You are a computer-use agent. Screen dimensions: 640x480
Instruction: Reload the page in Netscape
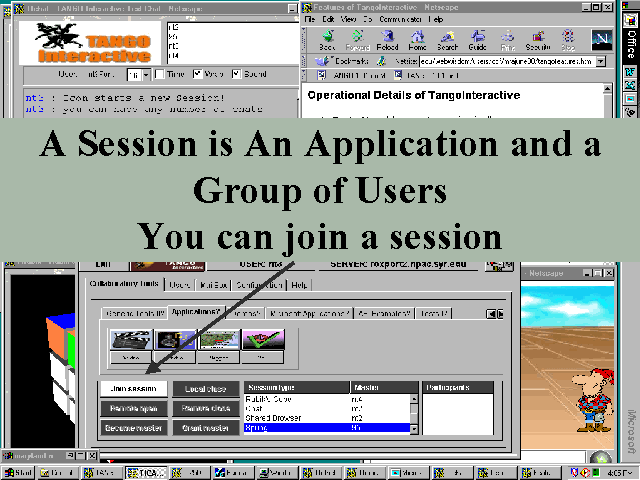387,40
